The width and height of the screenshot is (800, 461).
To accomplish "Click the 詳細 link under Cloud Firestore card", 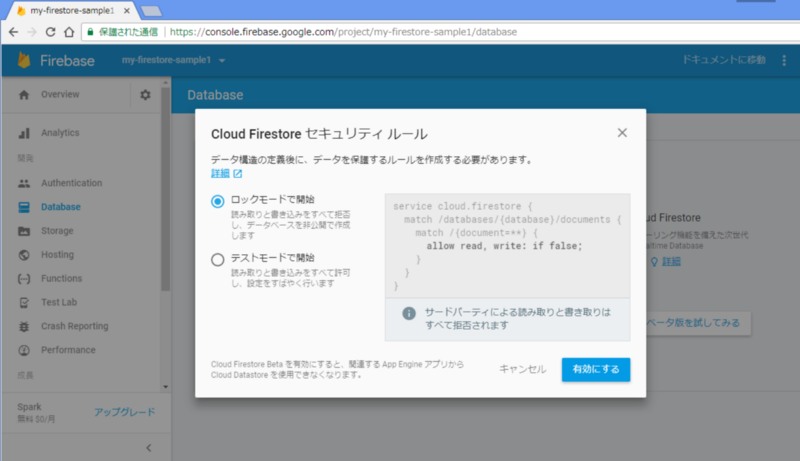I will click(x=671, y=262).
